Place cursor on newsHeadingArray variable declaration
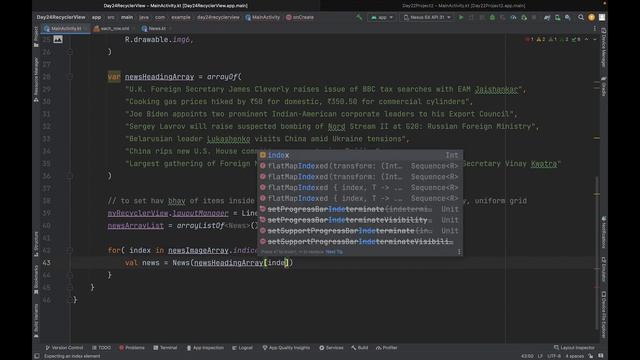 tap(160, 77)
